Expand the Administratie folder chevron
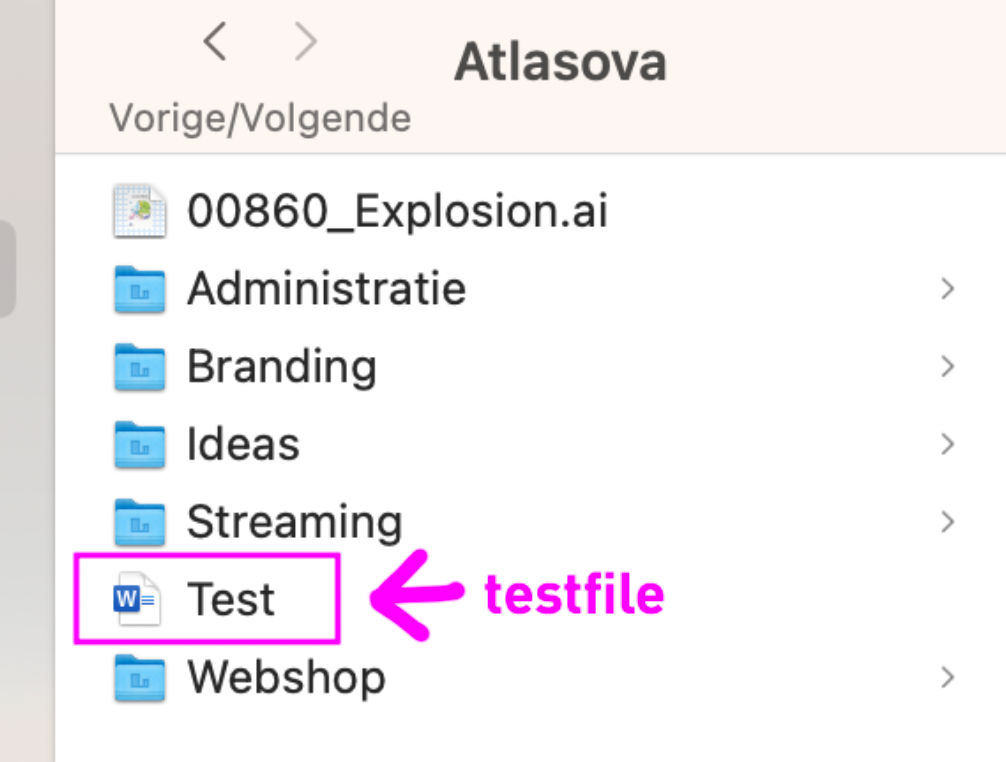Screen dimensions: 1006x762 click(947, 289)
